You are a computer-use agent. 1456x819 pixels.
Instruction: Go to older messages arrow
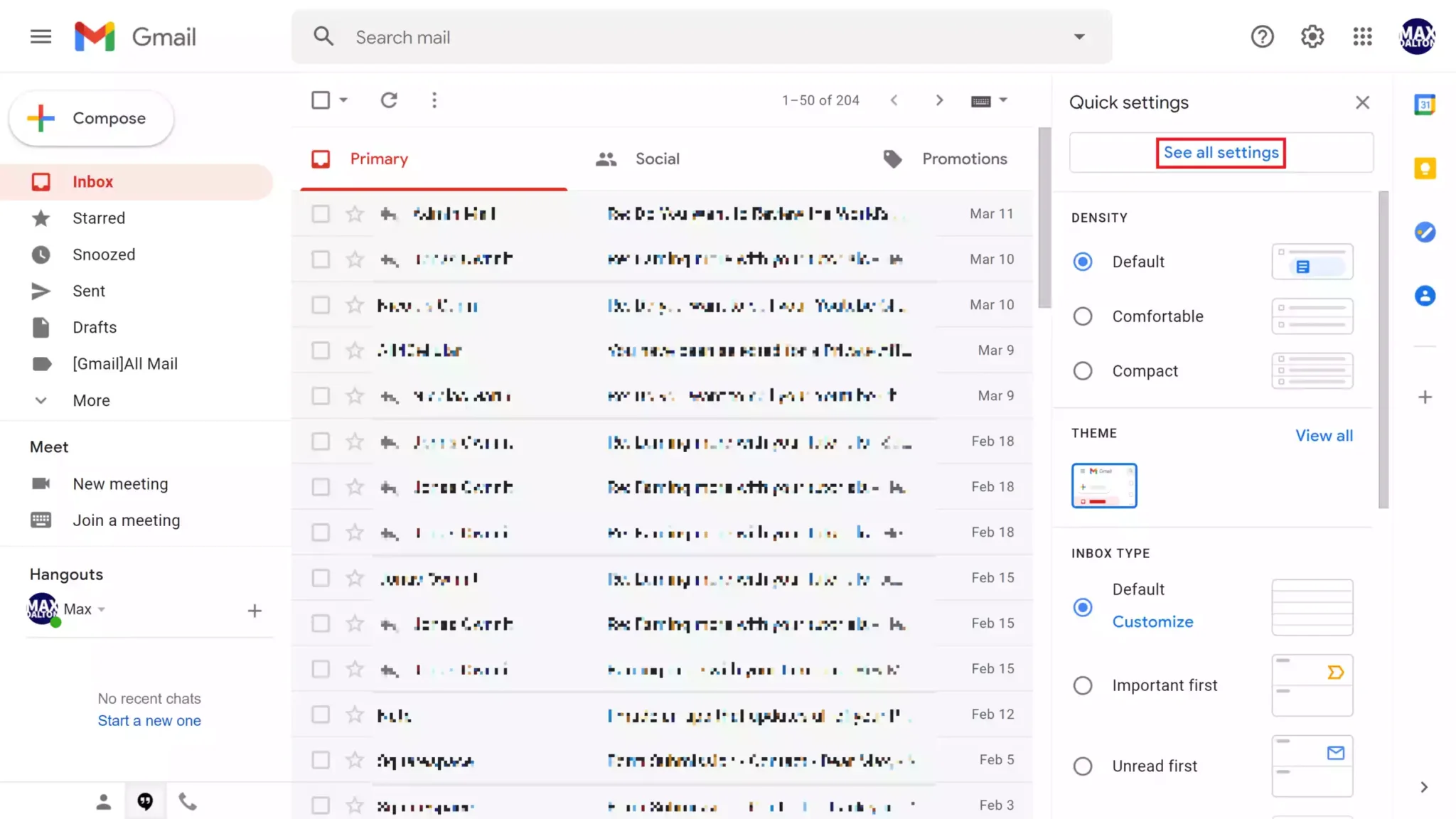click(x=939, y=100)
